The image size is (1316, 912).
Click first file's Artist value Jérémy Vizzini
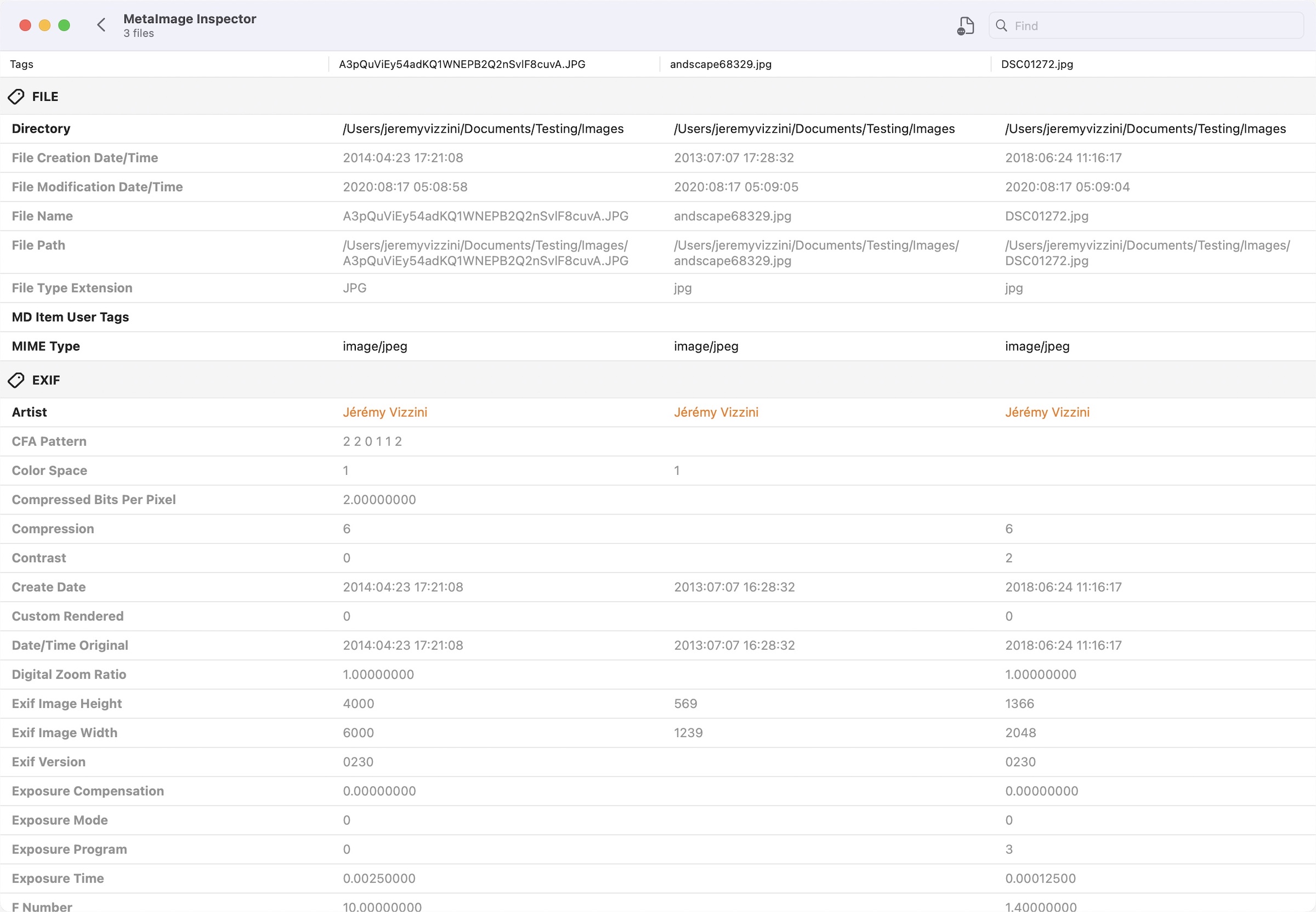[x=384, y=412]
